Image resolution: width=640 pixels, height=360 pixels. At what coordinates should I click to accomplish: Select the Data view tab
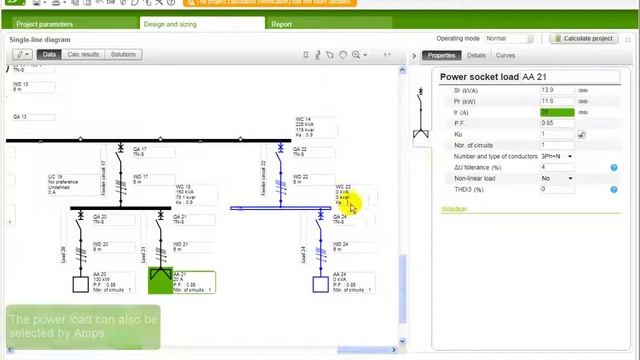click(49, 54)
